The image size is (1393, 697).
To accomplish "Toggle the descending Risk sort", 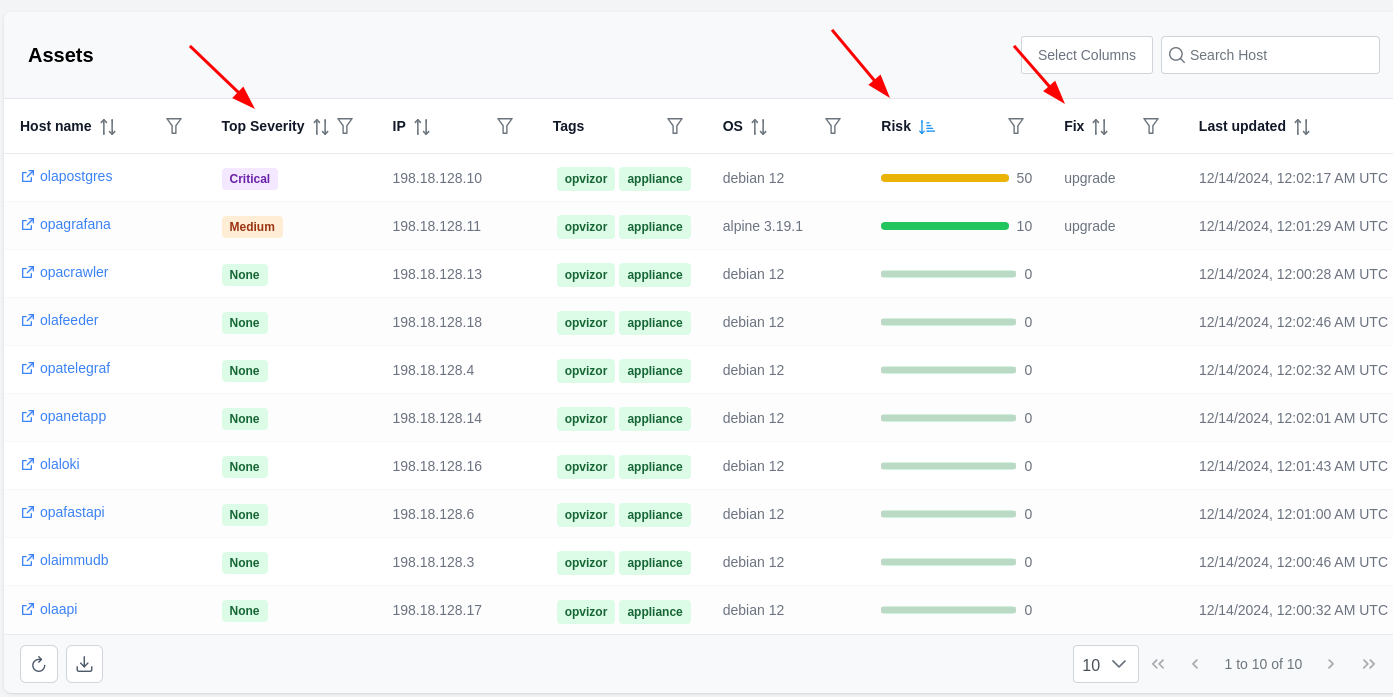I will [x=927, y=126].
